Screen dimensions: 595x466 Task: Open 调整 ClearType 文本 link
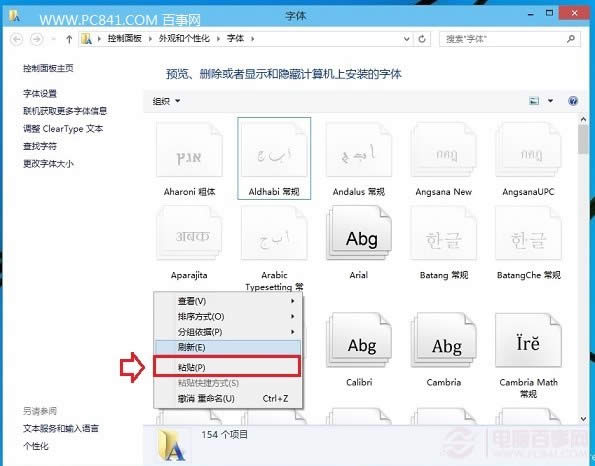(63, 129)
